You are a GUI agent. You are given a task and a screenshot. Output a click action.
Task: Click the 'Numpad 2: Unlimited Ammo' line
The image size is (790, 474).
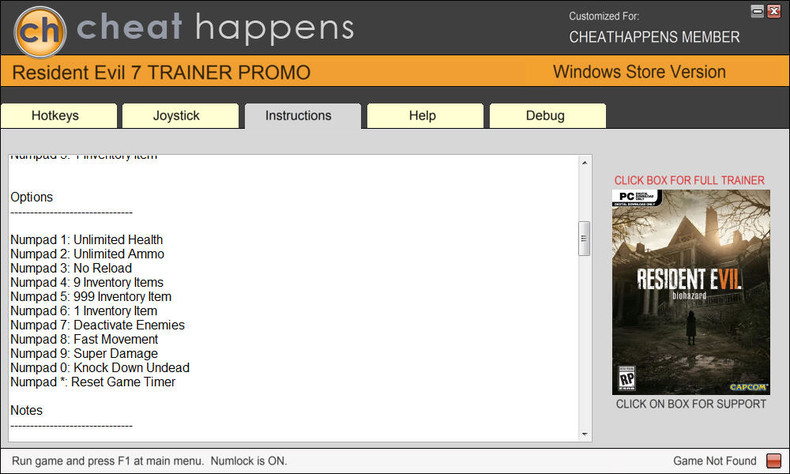coord(87,254)
